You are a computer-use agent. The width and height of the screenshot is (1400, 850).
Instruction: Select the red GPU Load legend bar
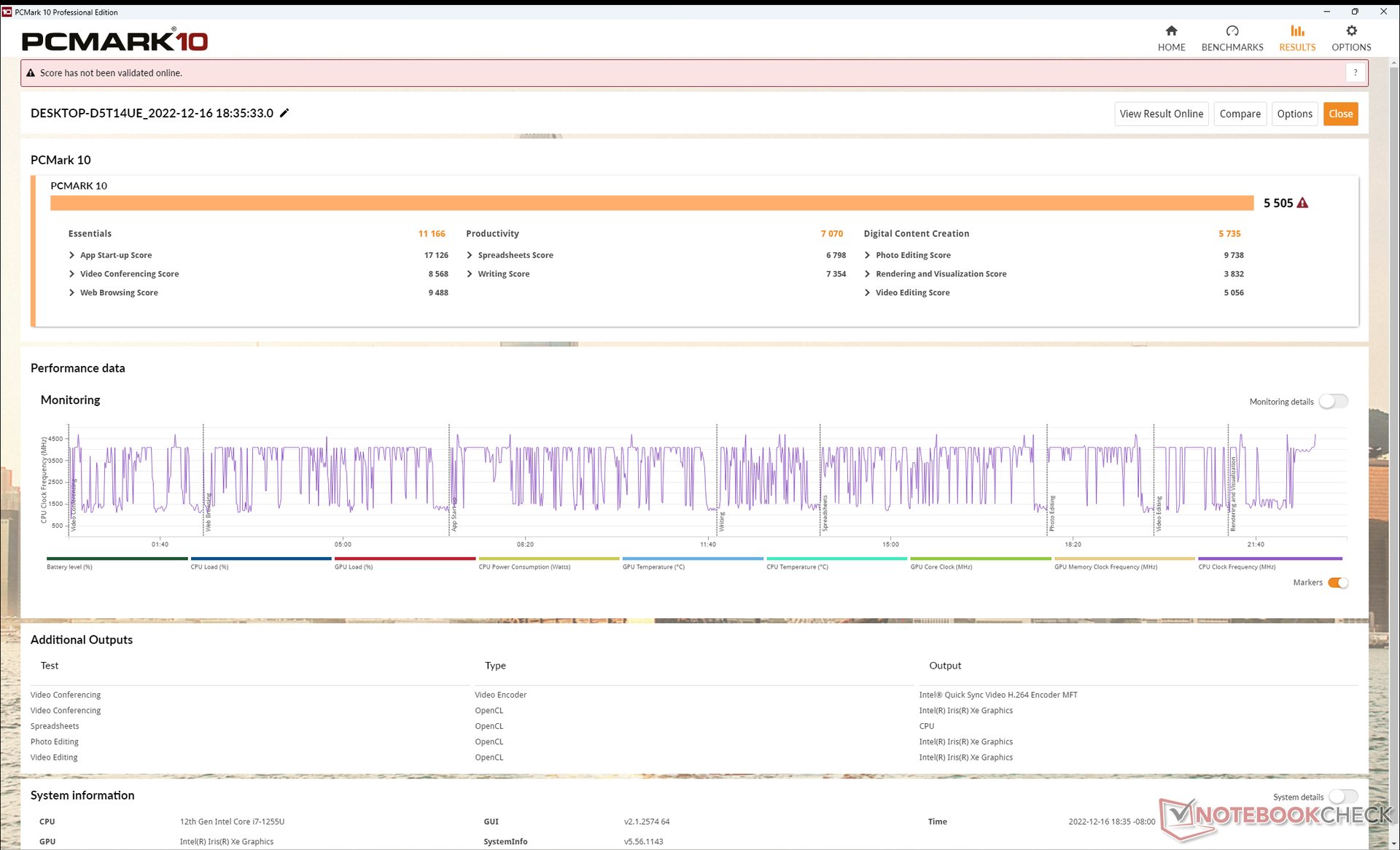405,559
